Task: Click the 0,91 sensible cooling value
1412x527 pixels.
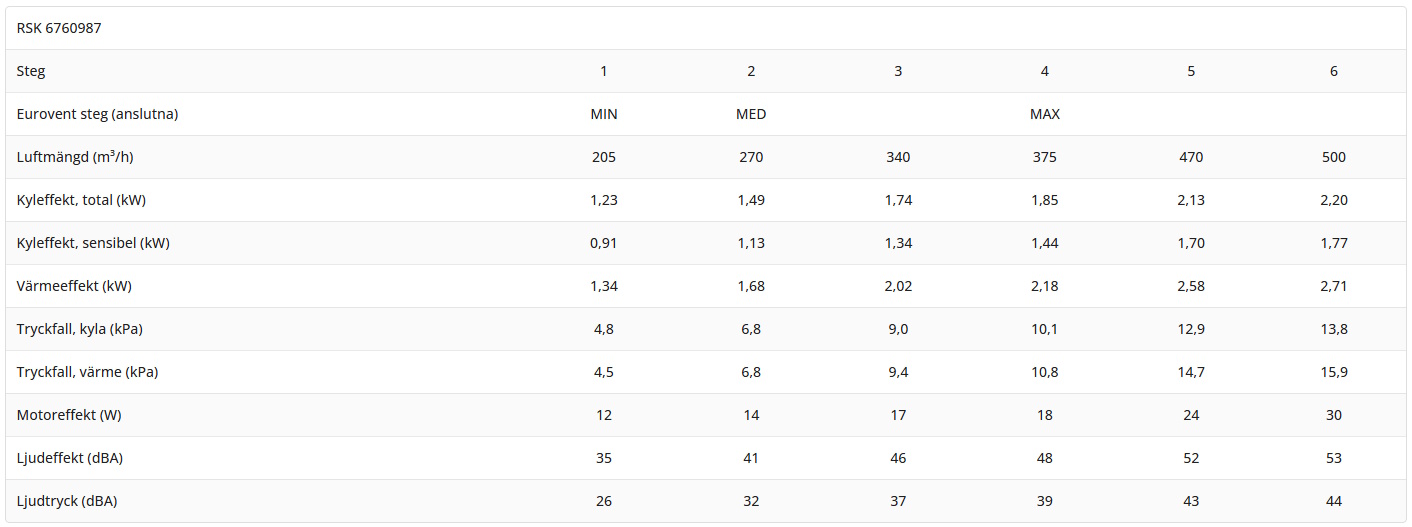Action: [x=604, y=243]
